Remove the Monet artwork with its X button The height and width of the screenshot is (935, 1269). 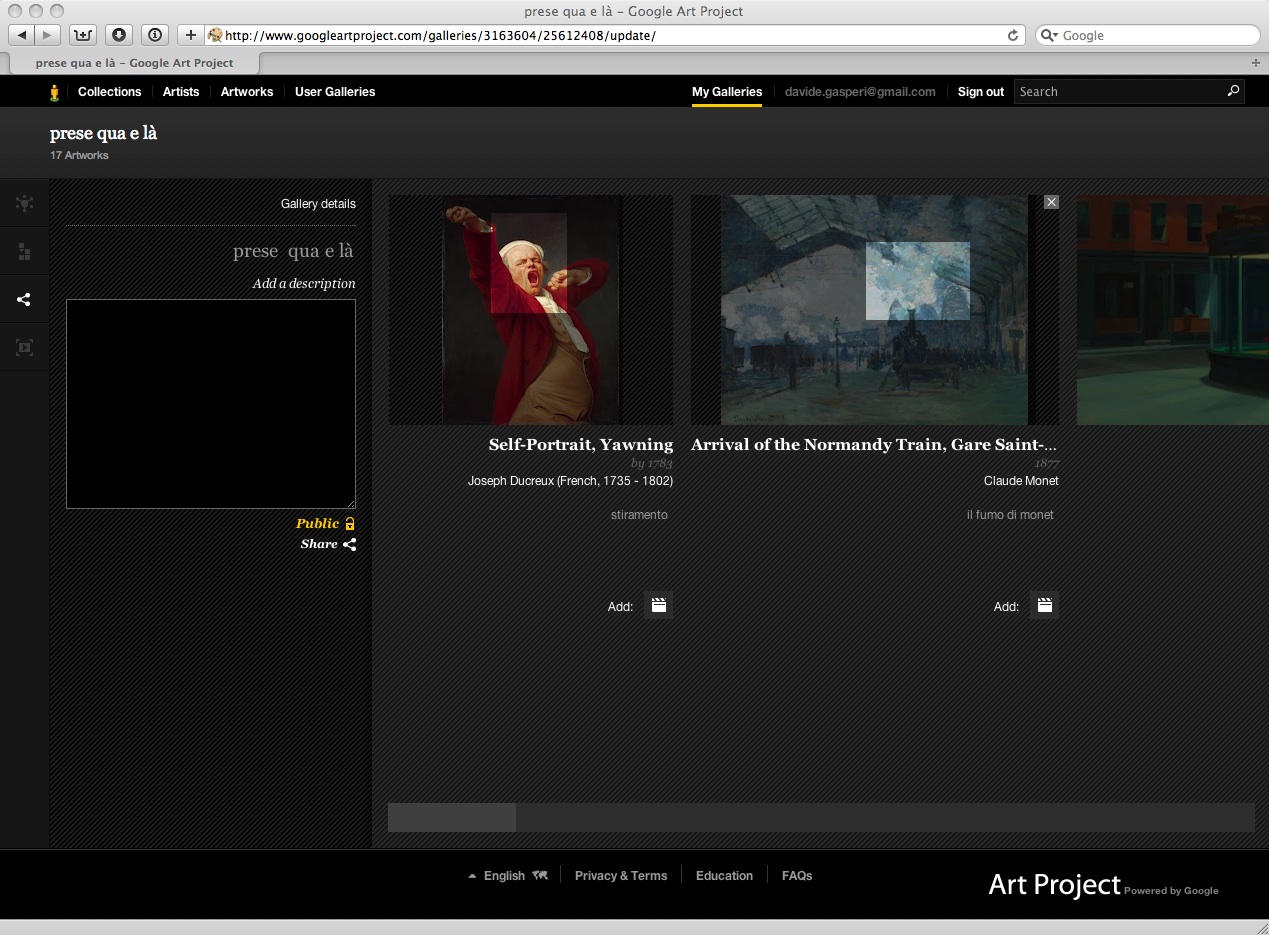coord(1051,202)
